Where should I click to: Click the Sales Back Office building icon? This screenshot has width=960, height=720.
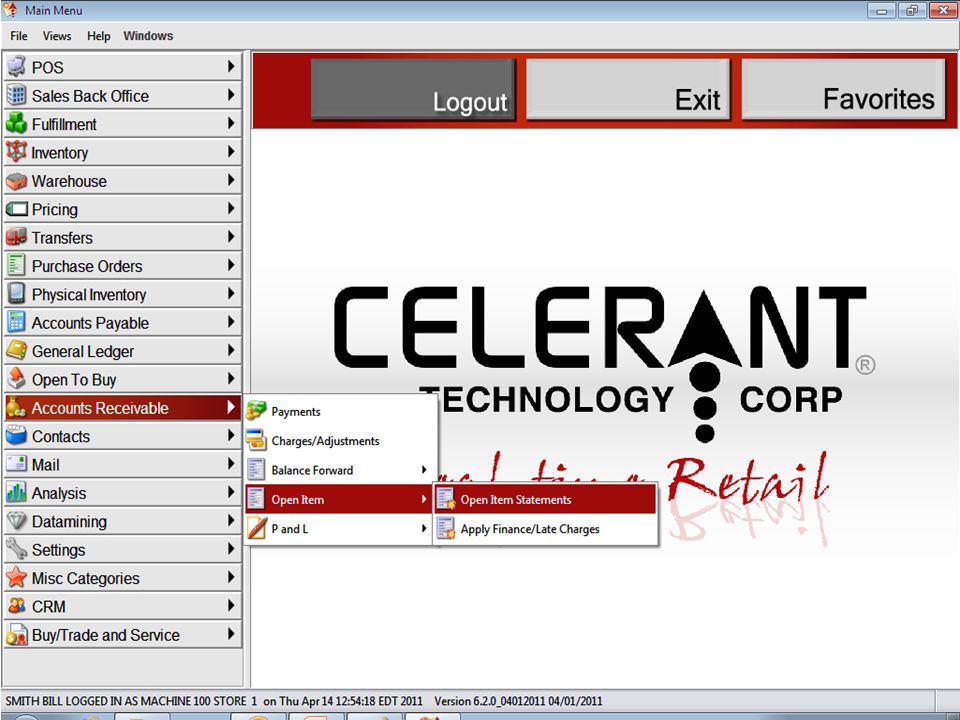pyautogui.click(x=17, y=95)
